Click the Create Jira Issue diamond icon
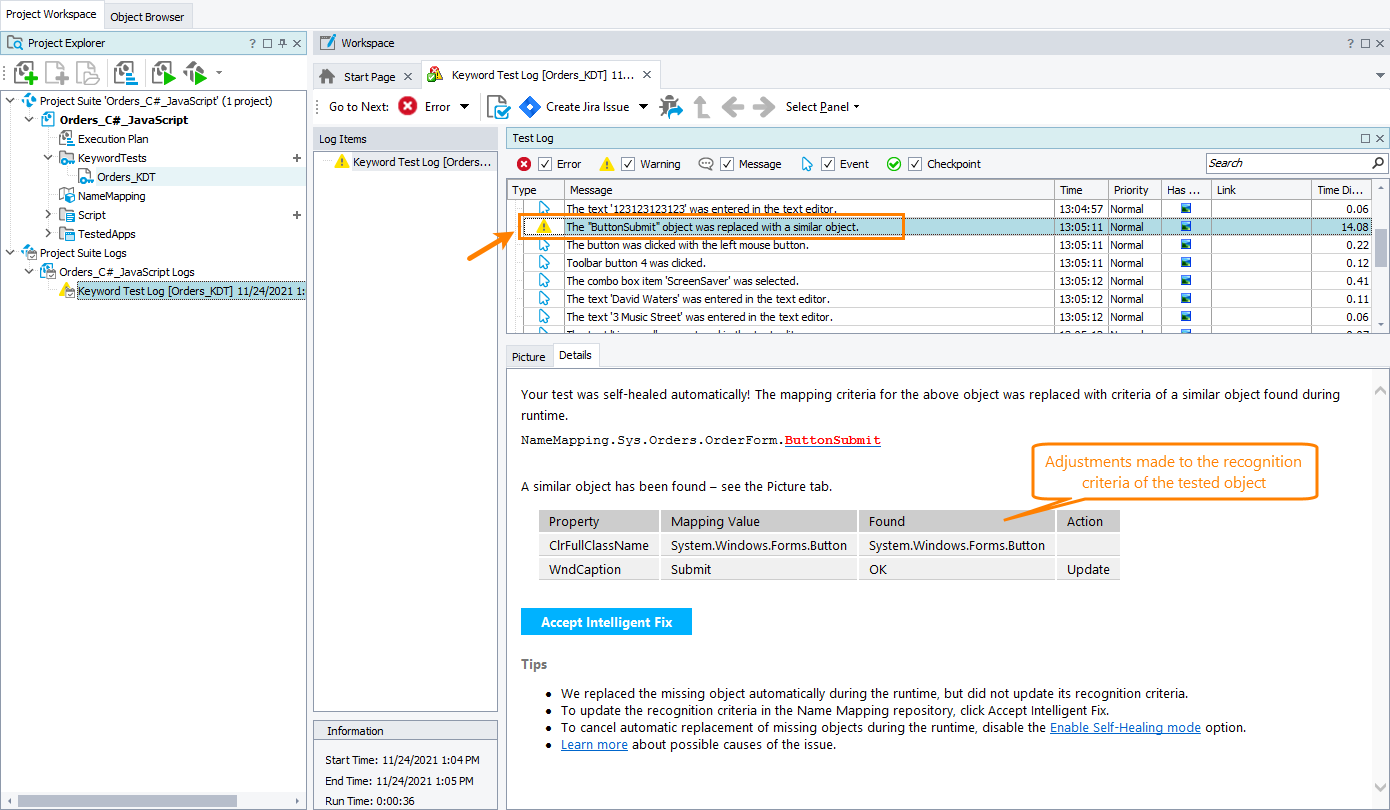The height and width of the screenshot is (810, 1390). click(x=530, y=107)
